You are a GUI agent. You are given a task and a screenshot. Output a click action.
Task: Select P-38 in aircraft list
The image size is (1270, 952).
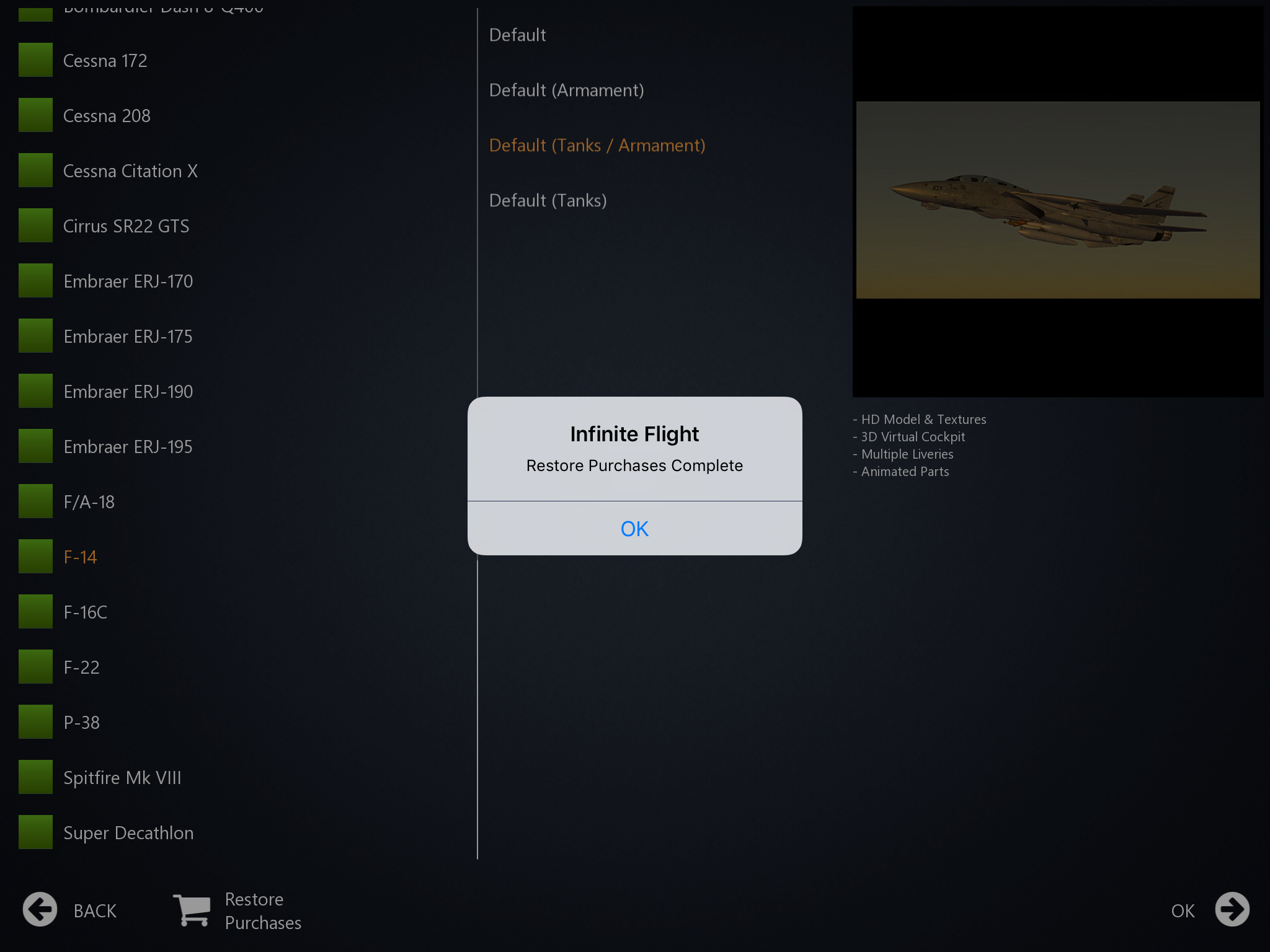pos(81,723)
